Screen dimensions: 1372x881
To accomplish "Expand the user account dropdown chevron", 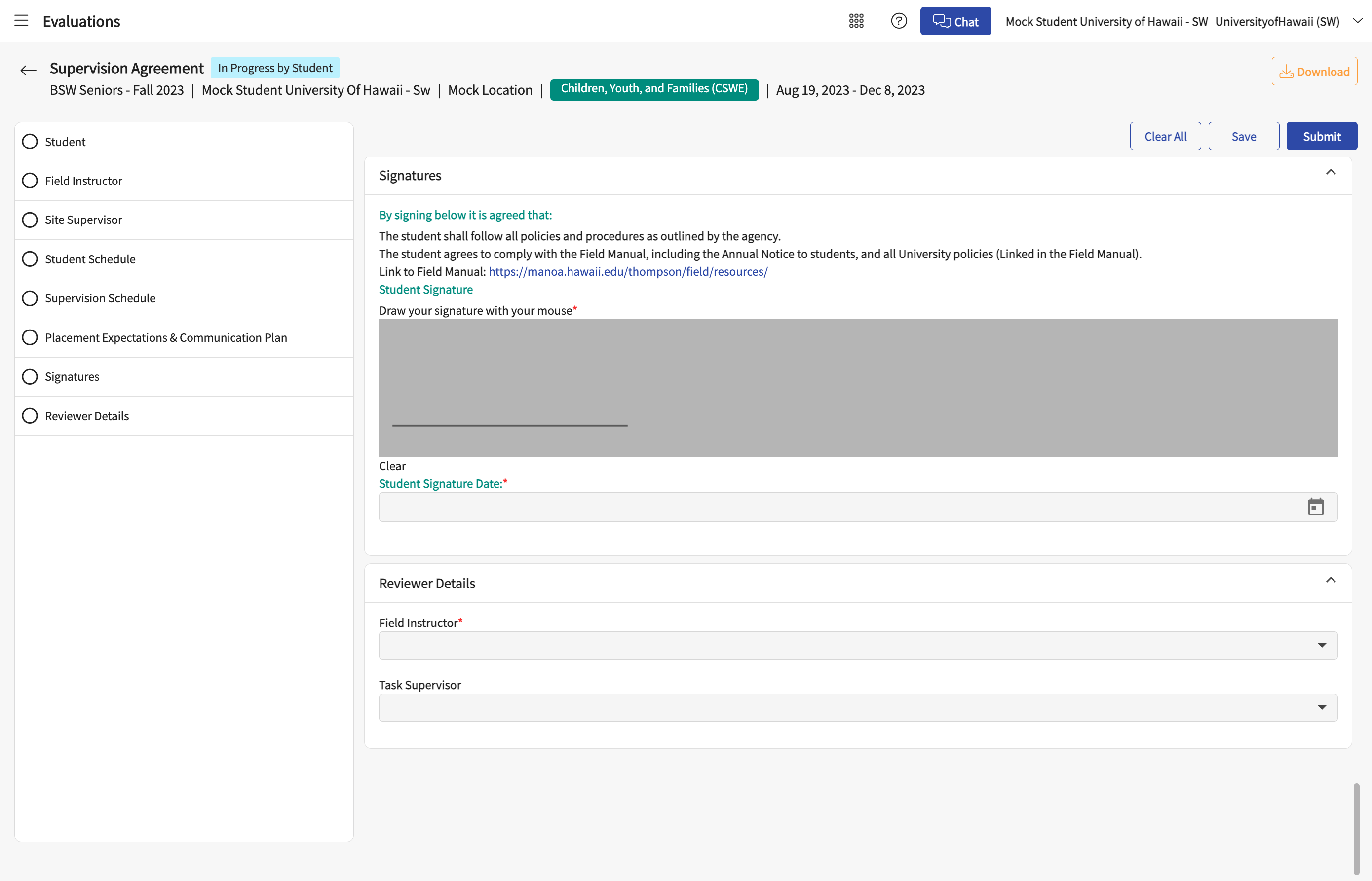I will 1357,21.
